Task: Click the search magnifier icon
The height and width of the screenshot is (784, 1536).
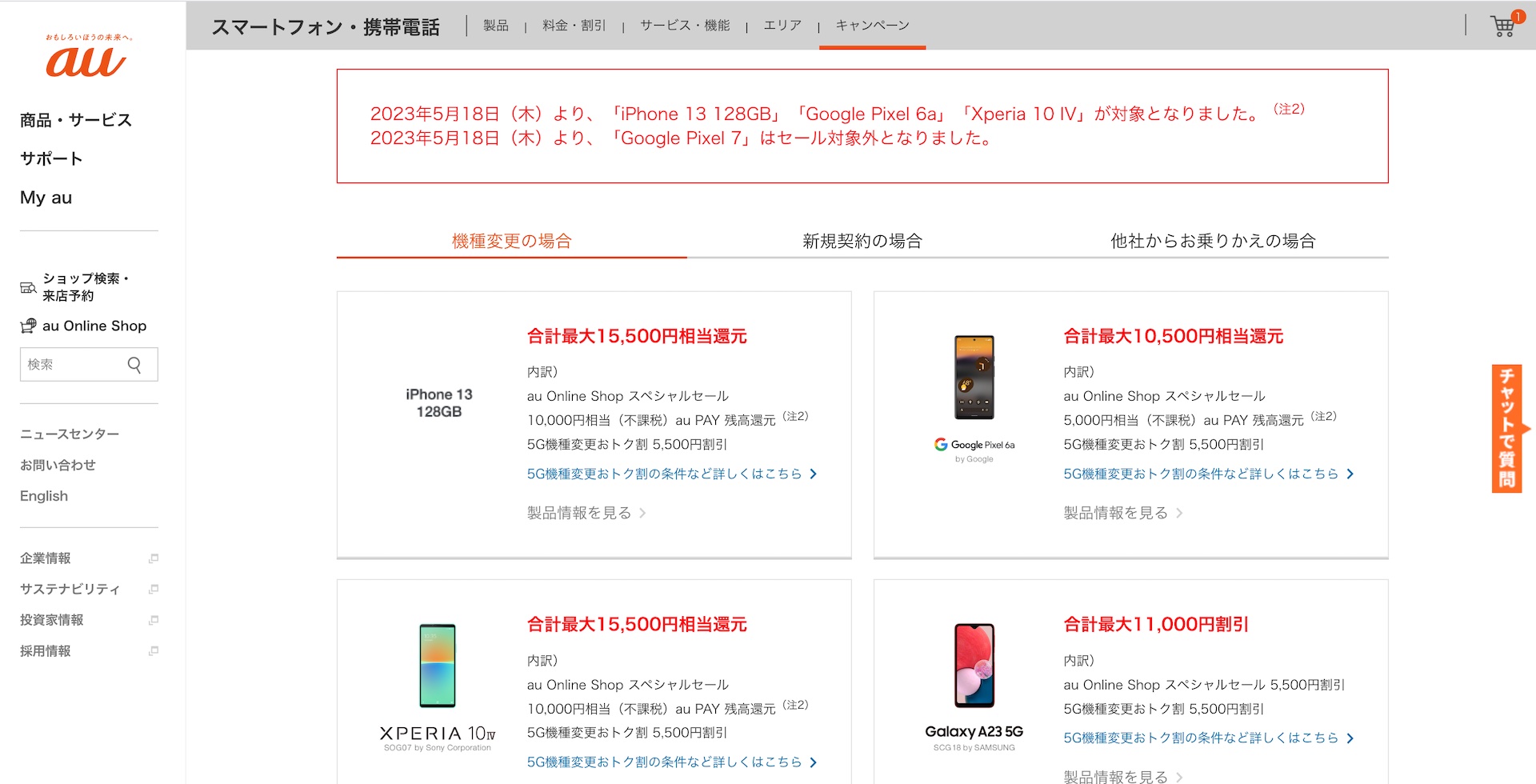Action: (x=134, y=365)
